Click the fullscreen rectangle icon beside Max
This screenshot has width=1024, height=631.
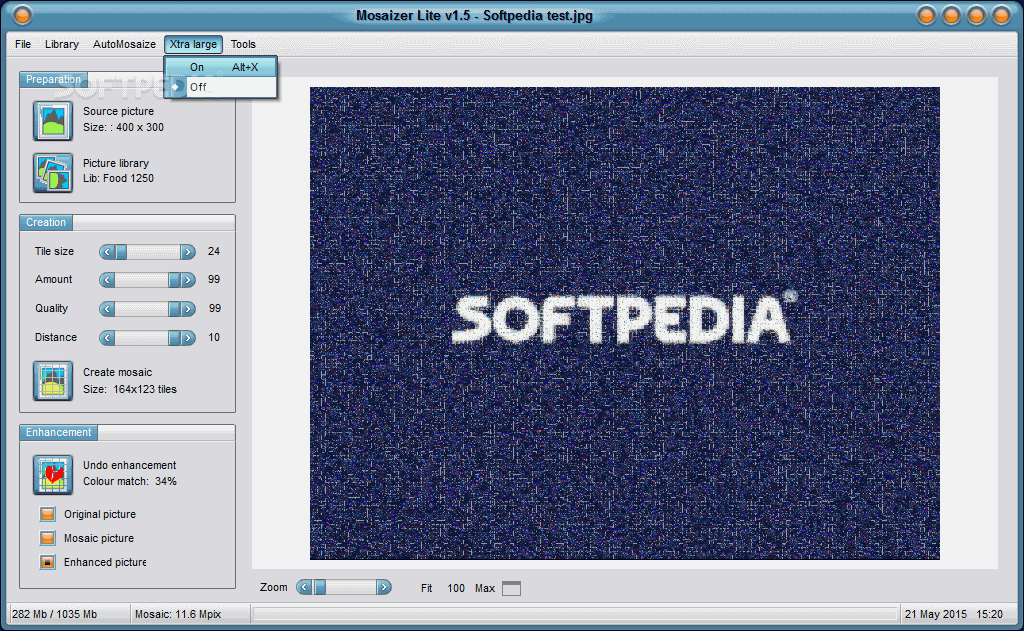511,589
